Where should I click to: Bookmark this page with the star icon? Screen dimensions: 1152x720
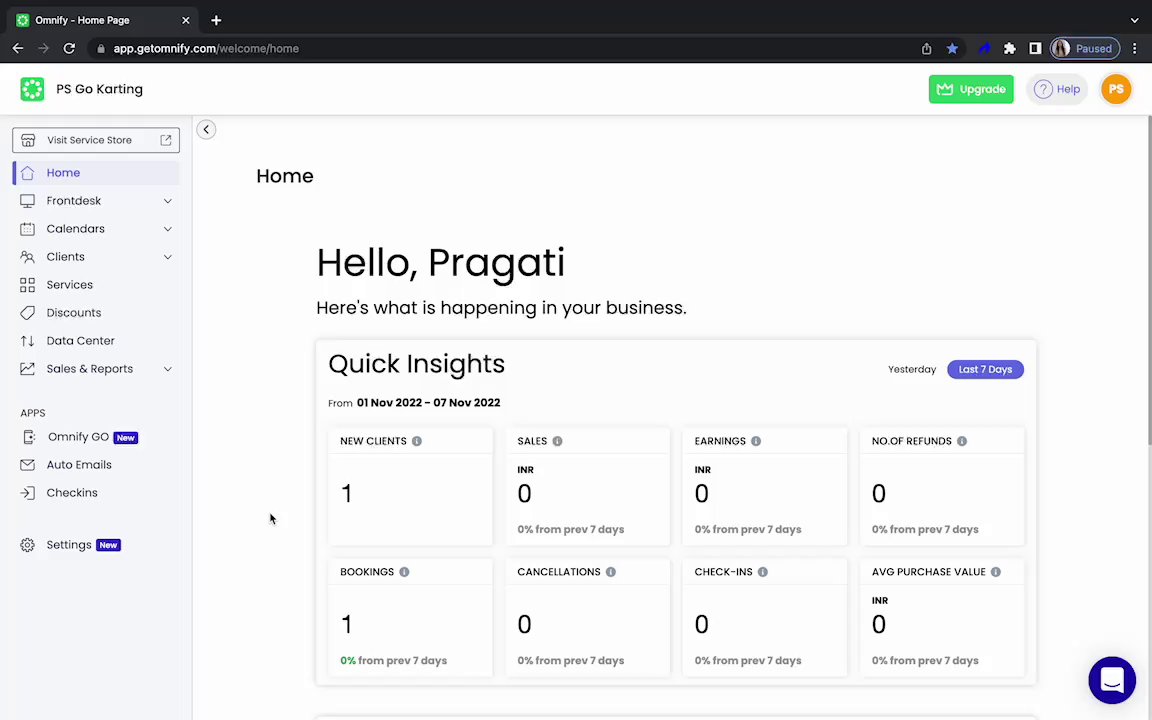pyautogui.click(x=952, y=48)
